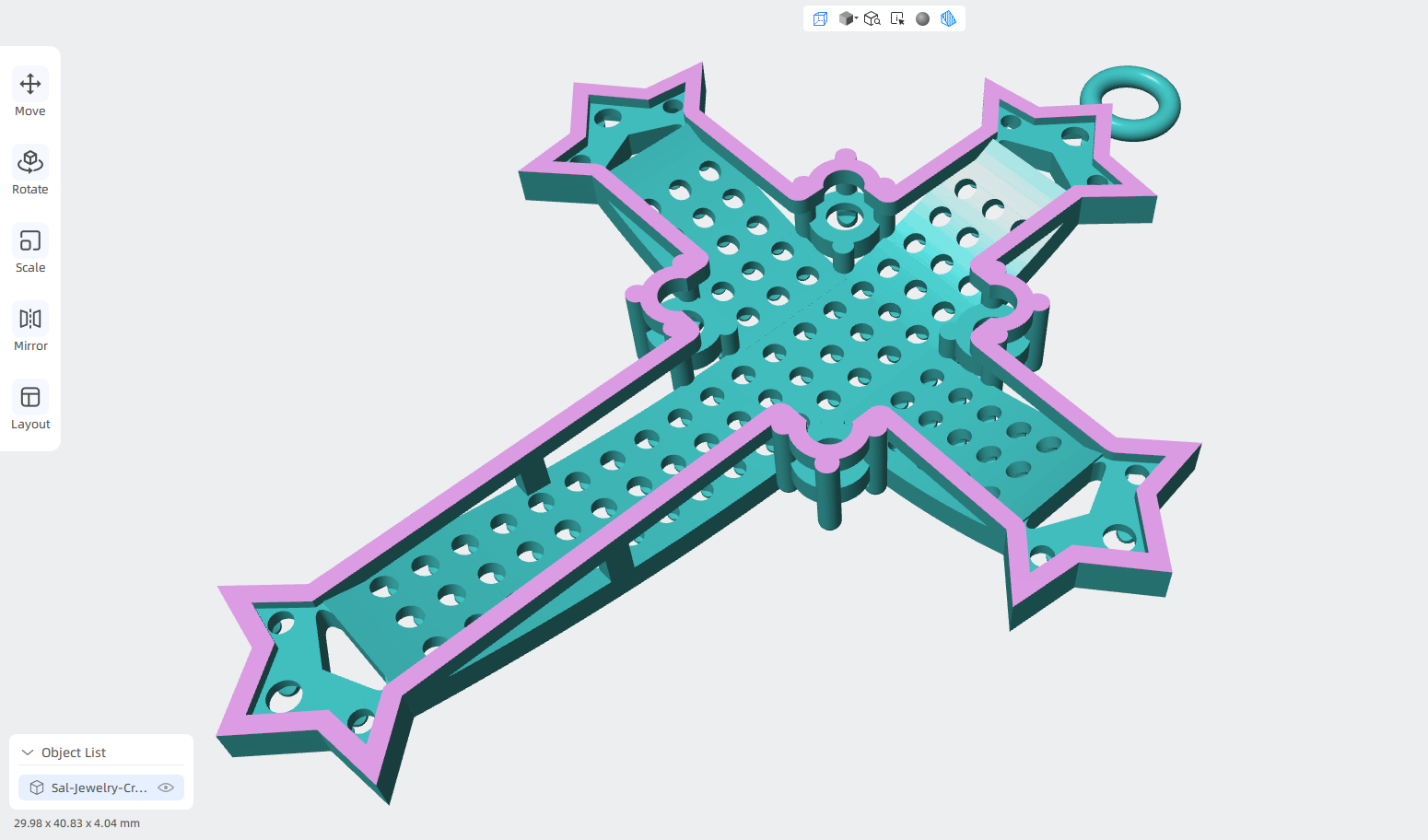
Task: Open the Layout tool
Action: tap(30, 407)
